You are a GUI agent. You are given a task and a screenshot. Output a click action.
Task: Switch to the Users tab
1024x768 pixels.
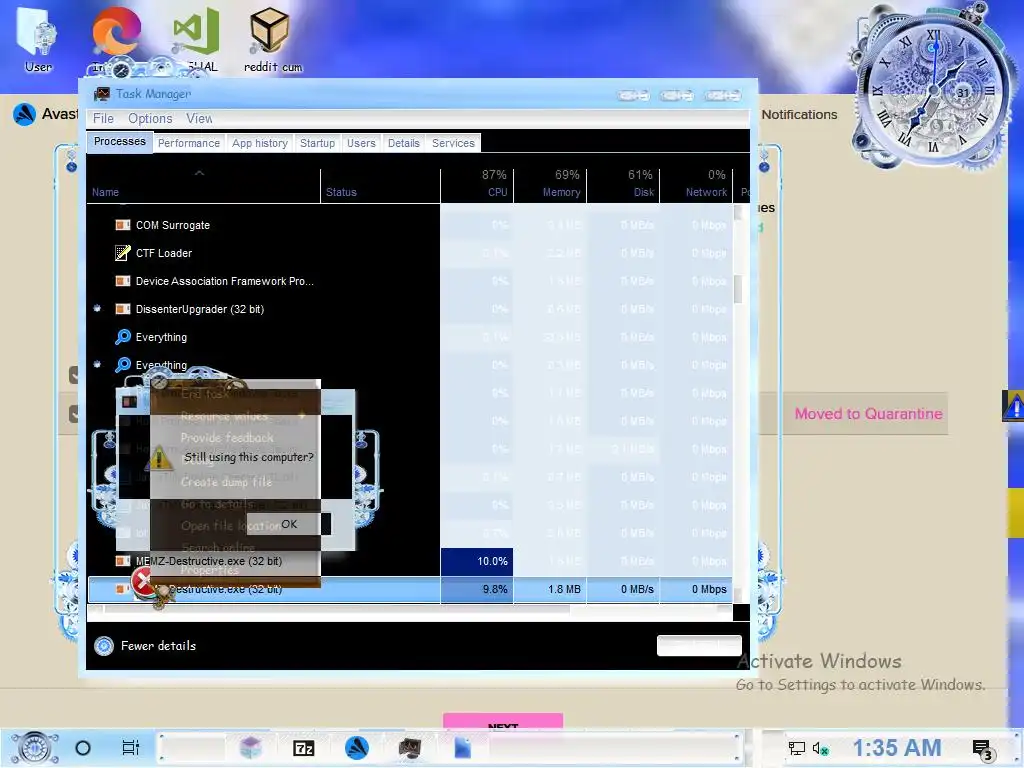click(361, 143)
